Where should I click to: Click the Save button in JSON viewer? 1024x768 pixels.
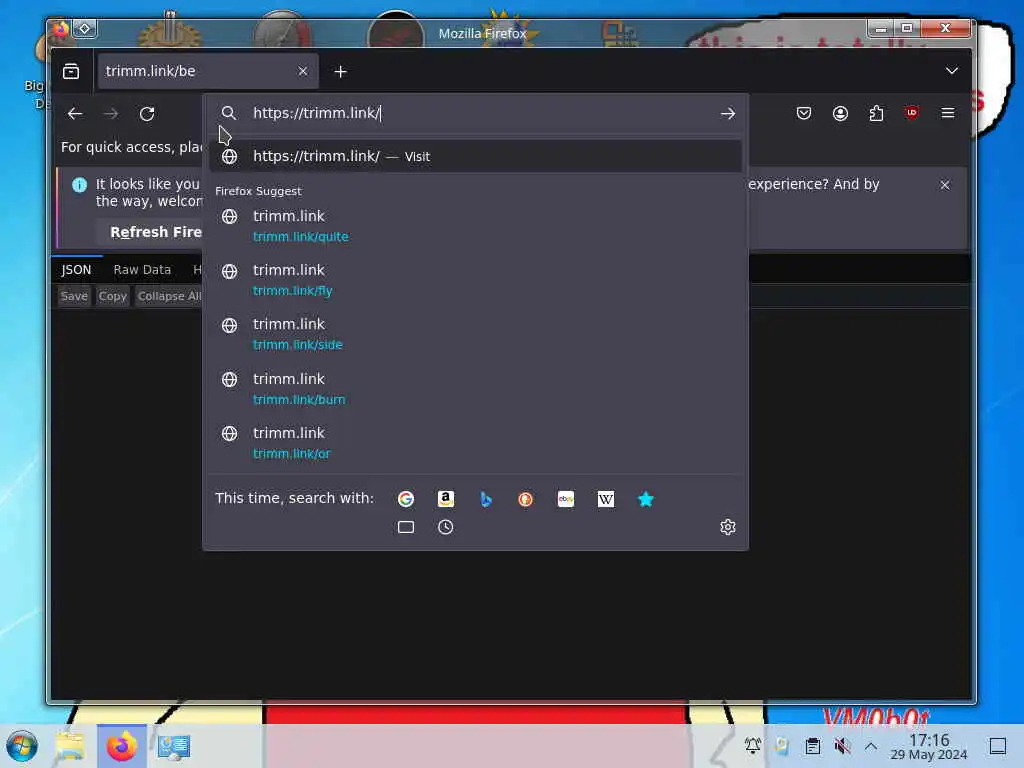tap(74, 296)
